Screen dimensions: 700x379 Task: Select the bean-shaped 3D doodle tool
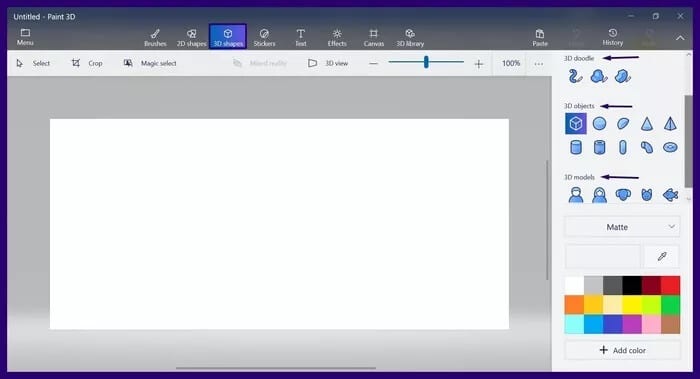coord(623,76)
